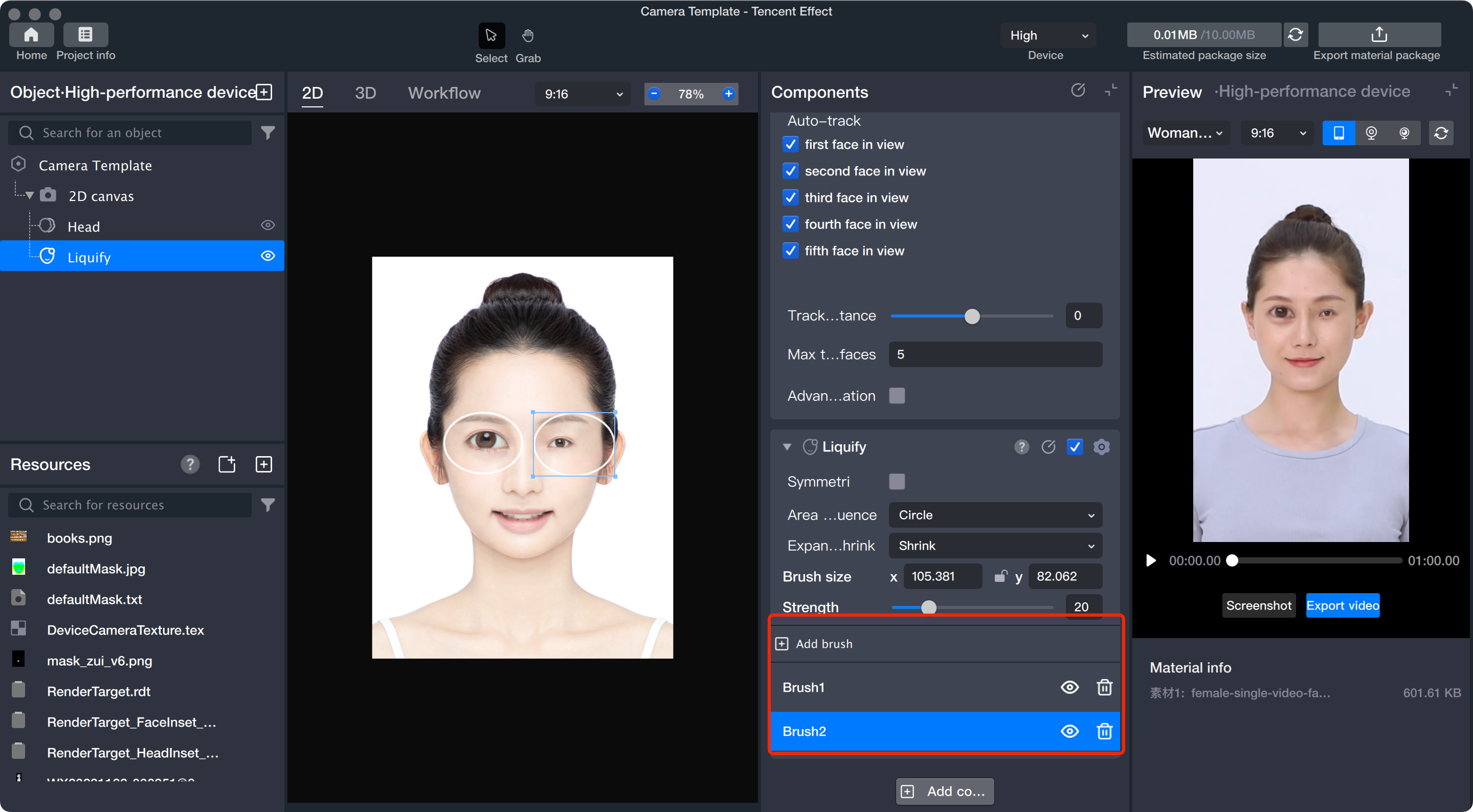Switch to the Workflow tab
Screen dimensions: 1473x812
click(x=444, y=93)
